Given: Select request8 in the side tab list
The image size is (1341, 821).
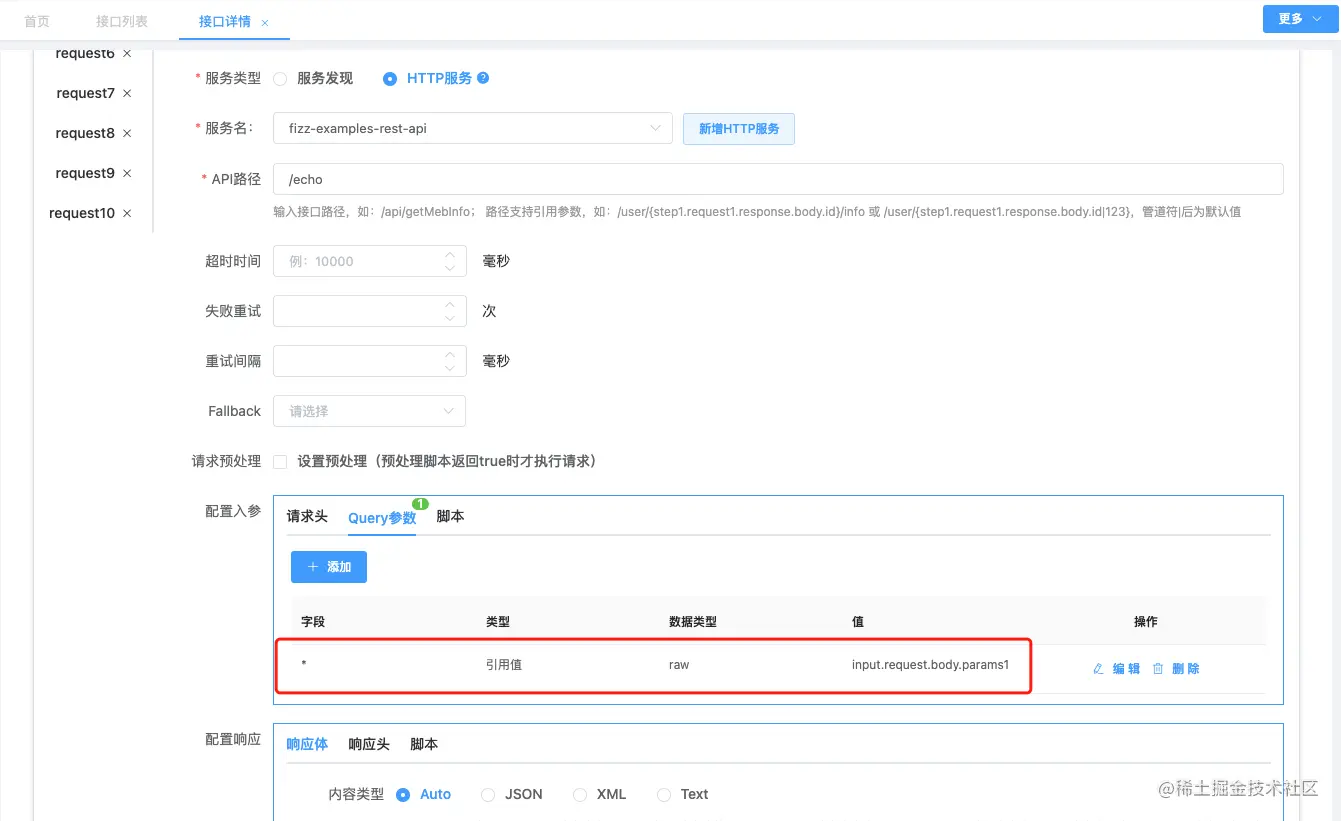Looking at the screenshot, I should 85,134.
